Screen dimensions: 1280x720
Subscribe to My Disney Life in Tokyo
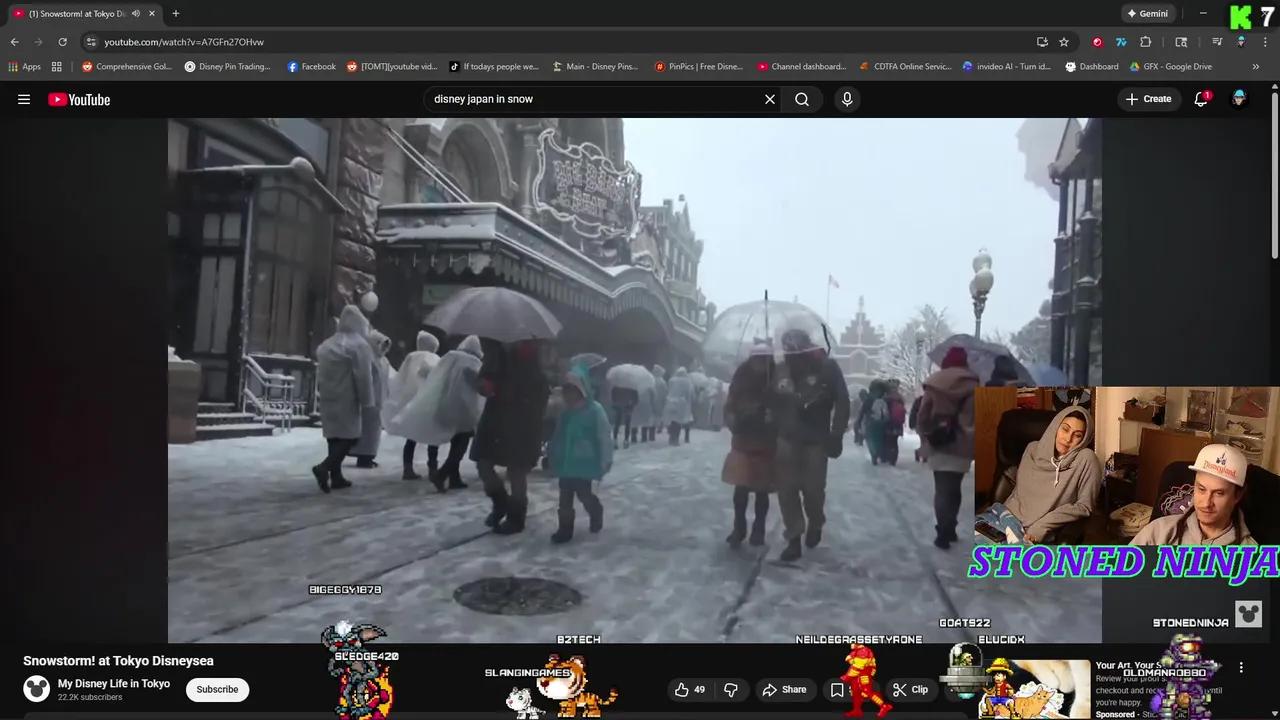[x=217, y=689]
